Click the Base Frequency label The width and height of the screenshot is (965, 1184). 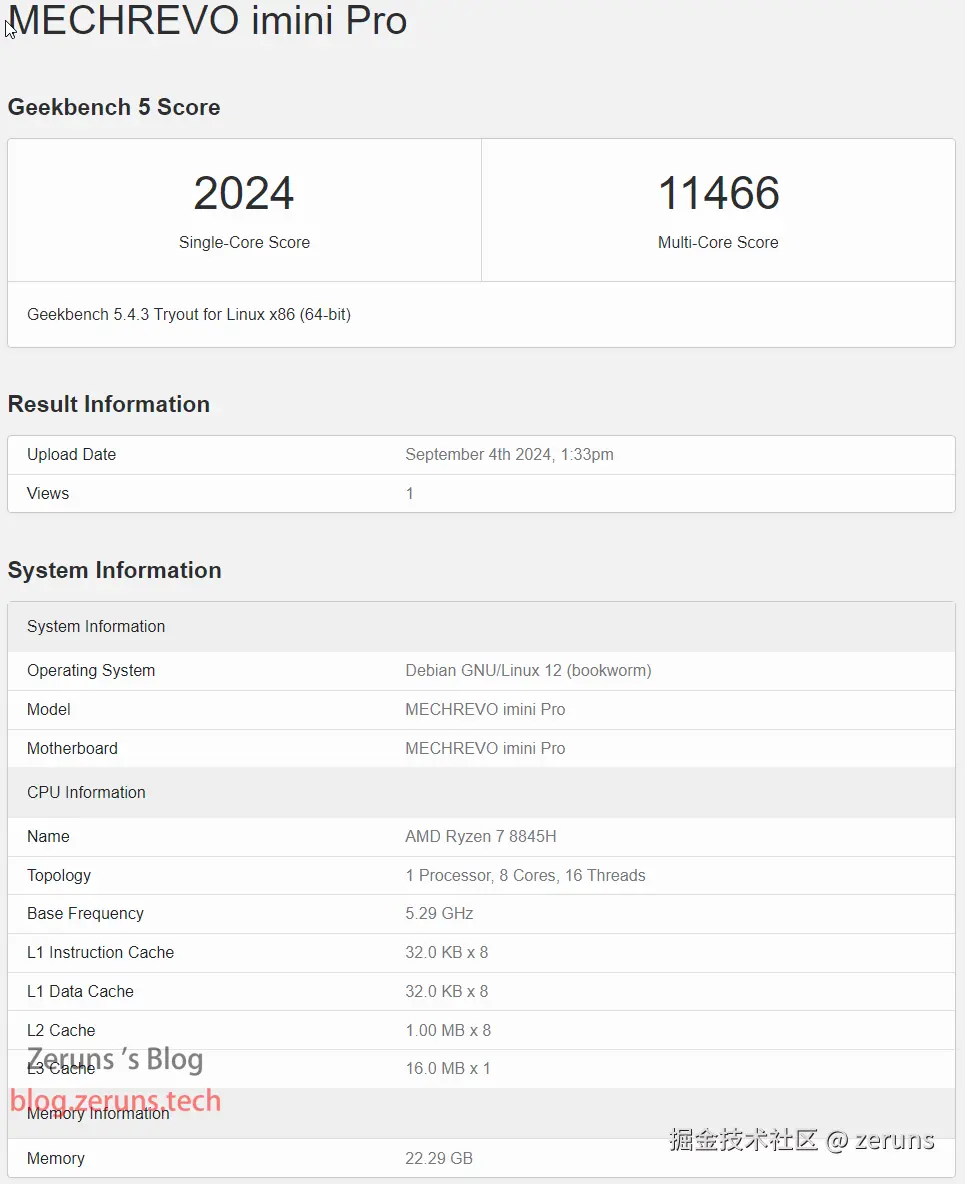pyautogui.click(x=85, y=914)
